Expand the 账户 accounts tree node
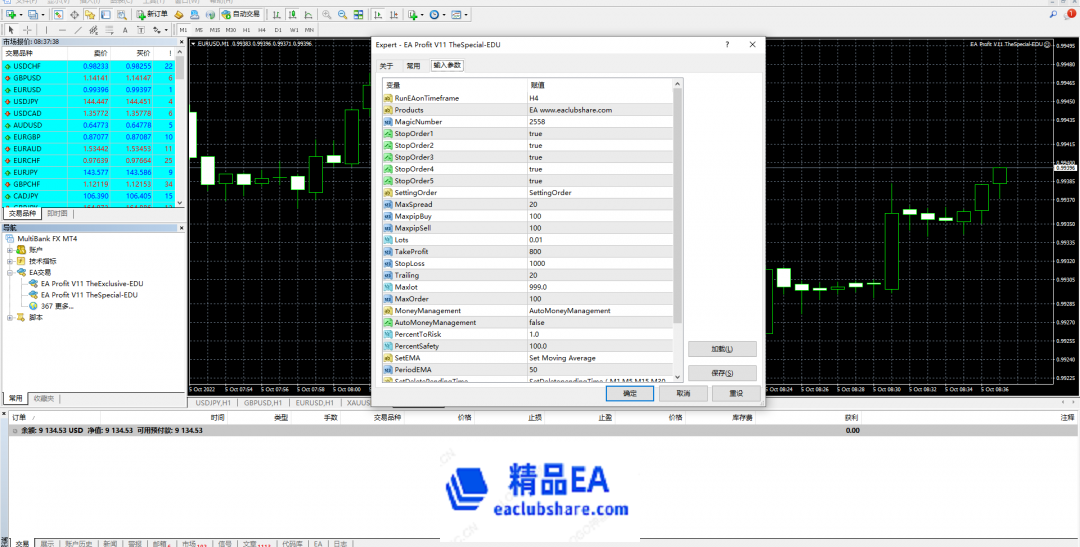1080x547 pixels. point(10,249)
